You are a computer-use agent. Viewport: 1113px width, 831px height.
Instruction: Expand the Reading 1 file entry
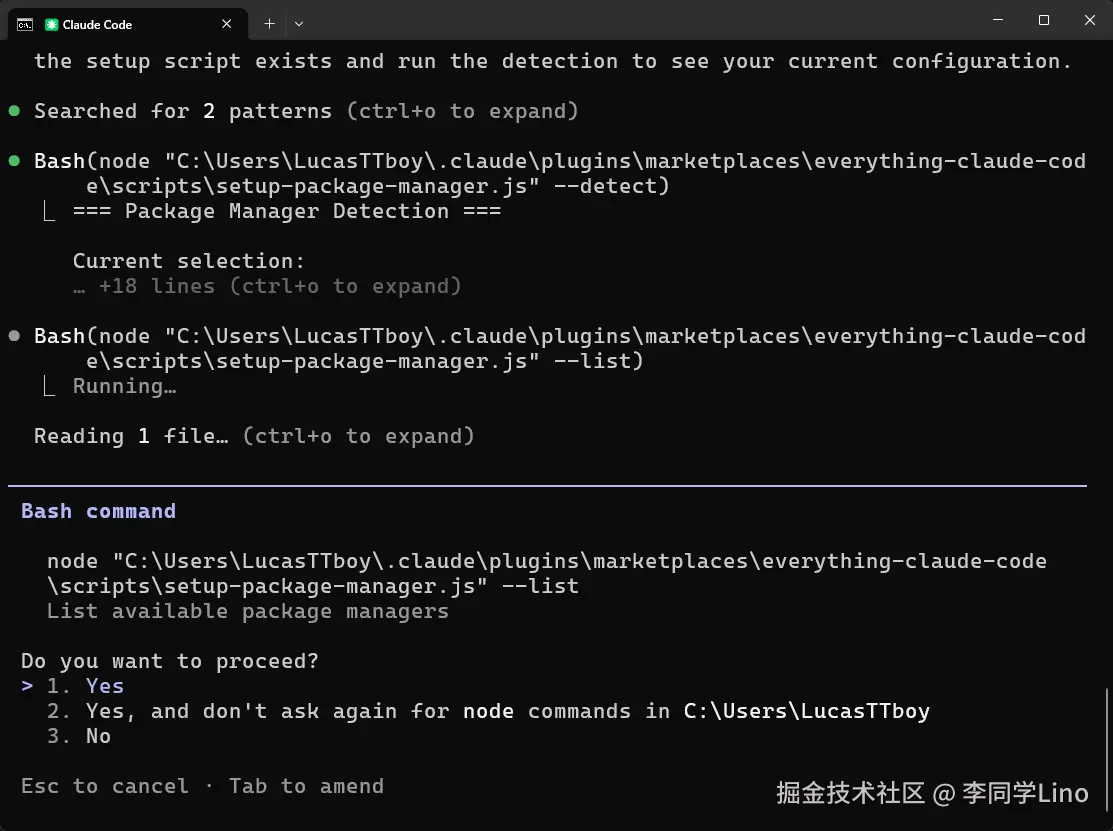pyautogui.click(x=357, y=436)
